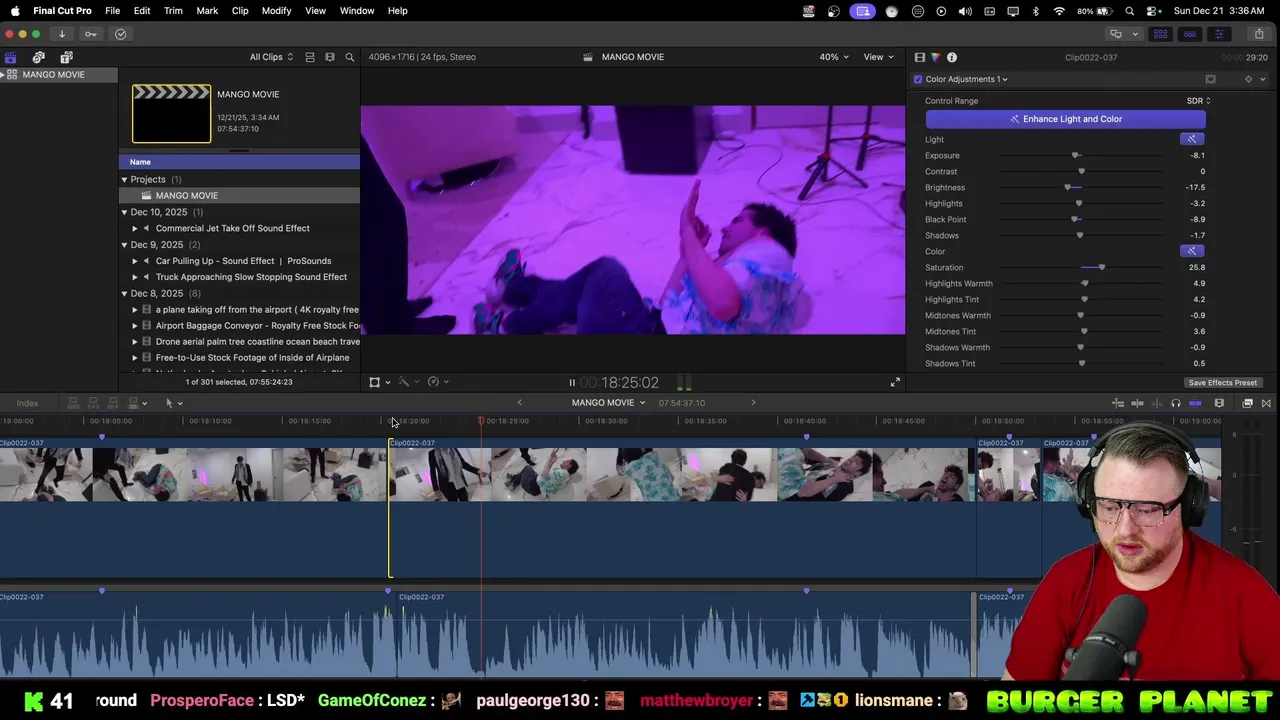Go back in timeline history arrow
Viewport: 1280px width, 720px height.
coord(519,402)
